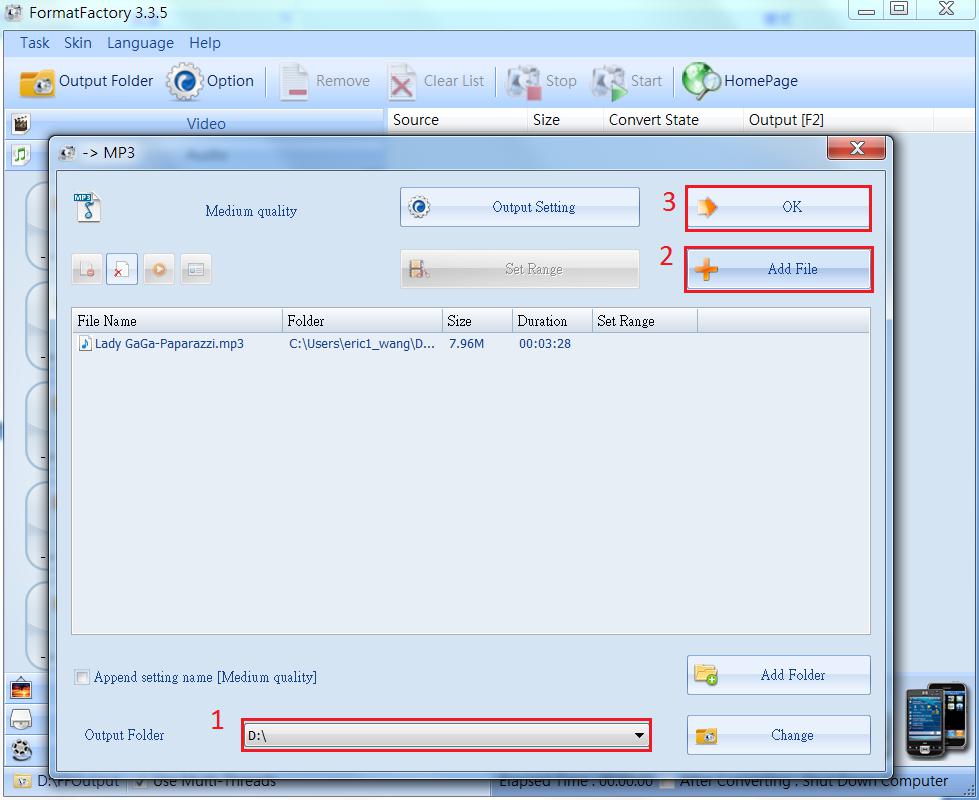Image resolution: width=979 pixels, height=800 pixels.
Task: Click the Remove toolbar icon
Action: (293, 81)
